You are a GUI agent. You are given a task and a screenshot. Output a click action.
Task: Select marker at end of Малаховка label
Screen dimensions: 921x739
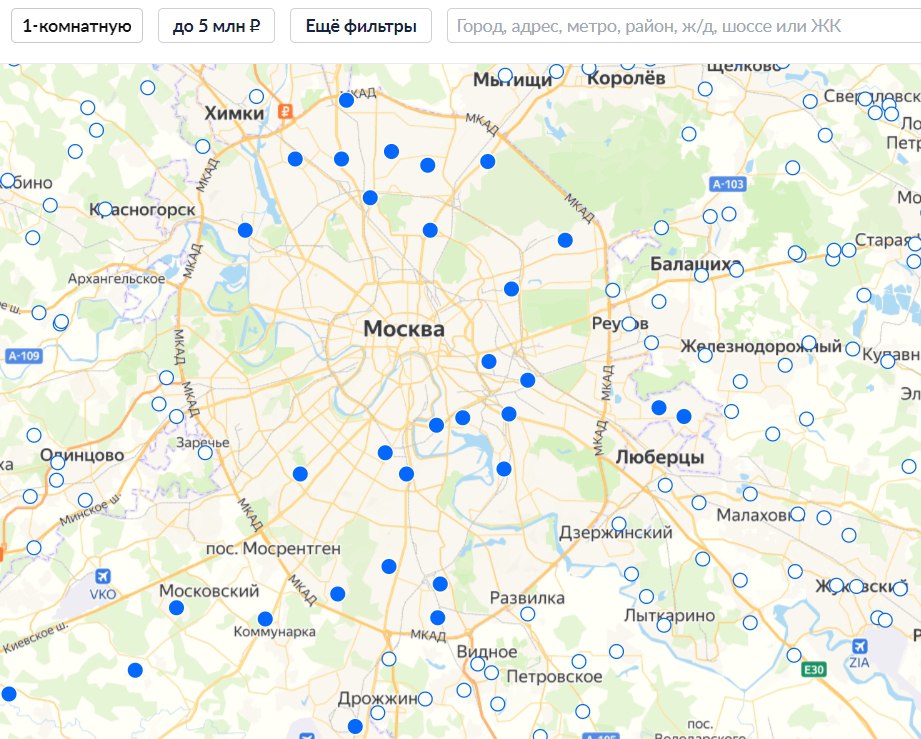click(x=797, y=514)
